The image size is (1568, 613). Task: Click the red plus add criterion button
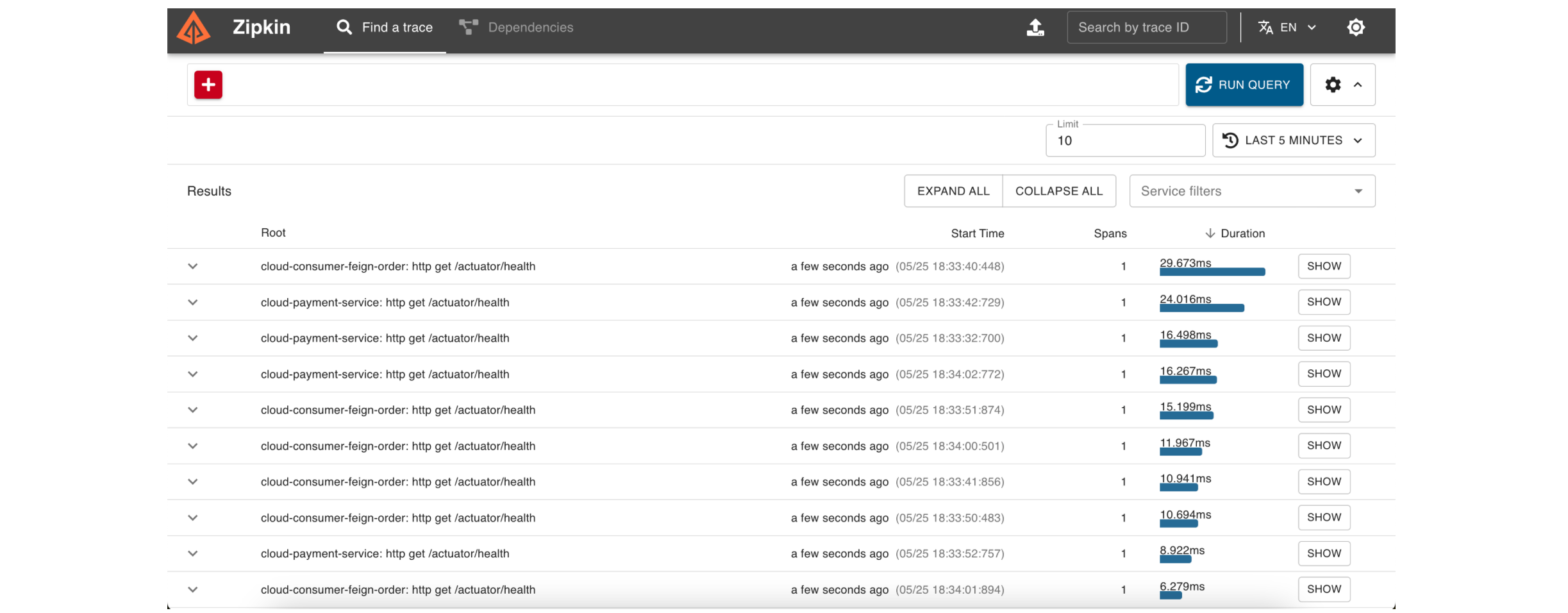208,85
